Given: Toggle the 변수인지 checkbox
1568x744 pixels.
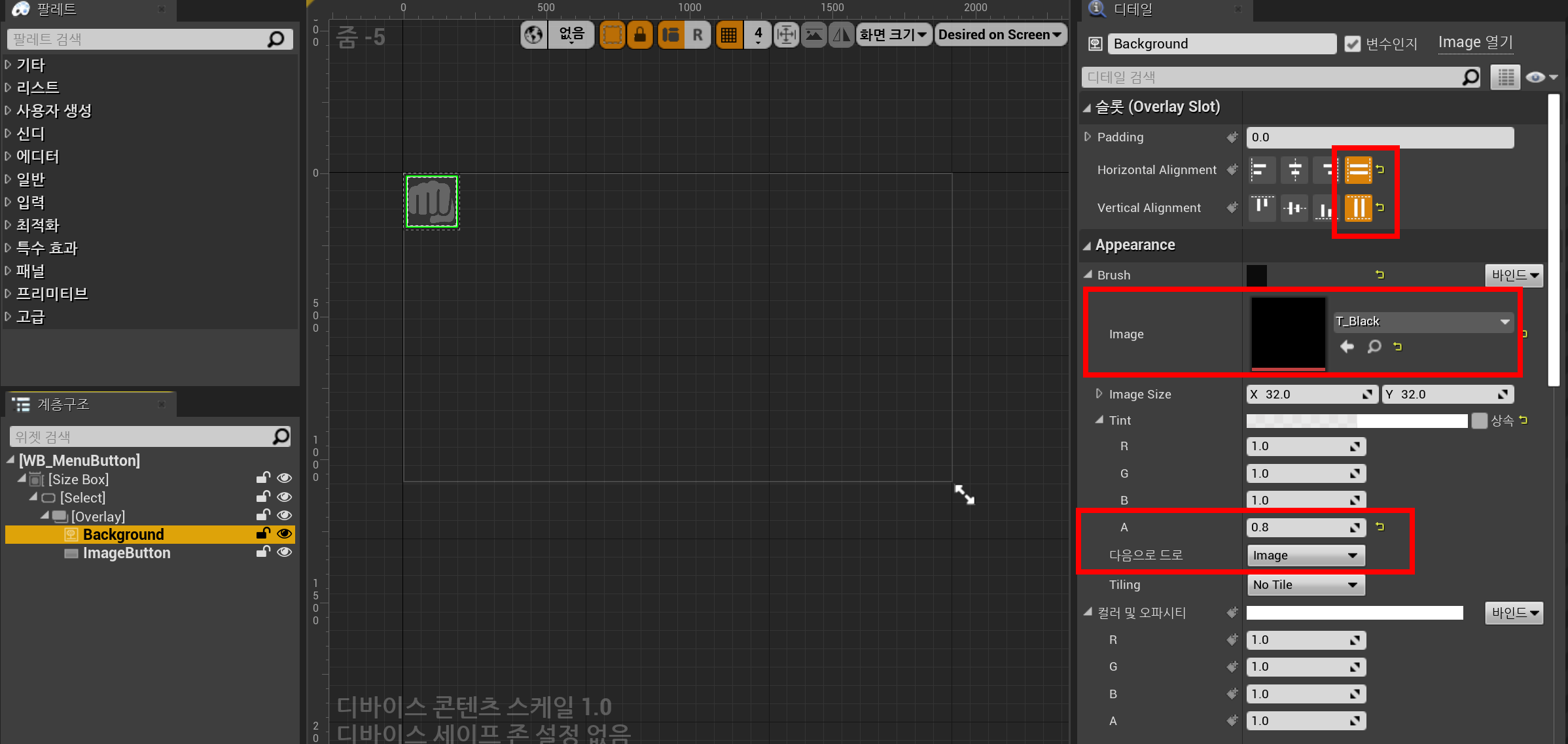Looking at the screenshot, I should point(1352,44).
